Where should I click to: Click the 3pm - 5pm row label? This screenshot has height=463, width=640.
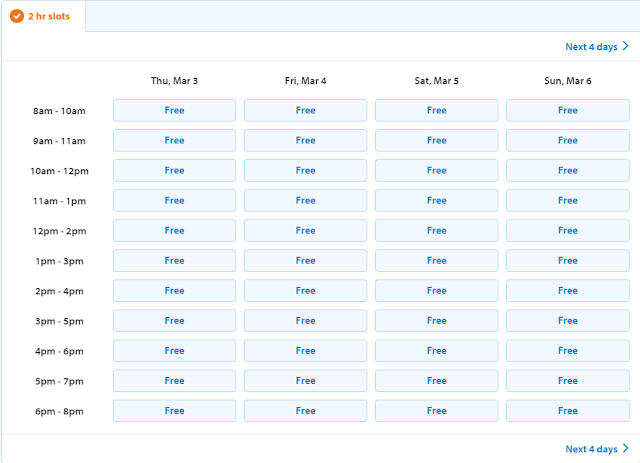(59, 321)
